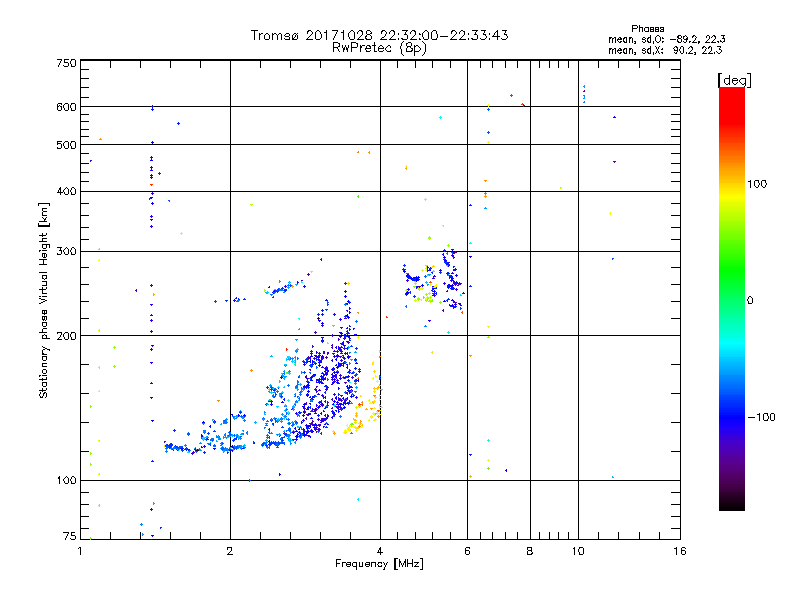Click the "10" MHz frequency axis label

point(578,551)
